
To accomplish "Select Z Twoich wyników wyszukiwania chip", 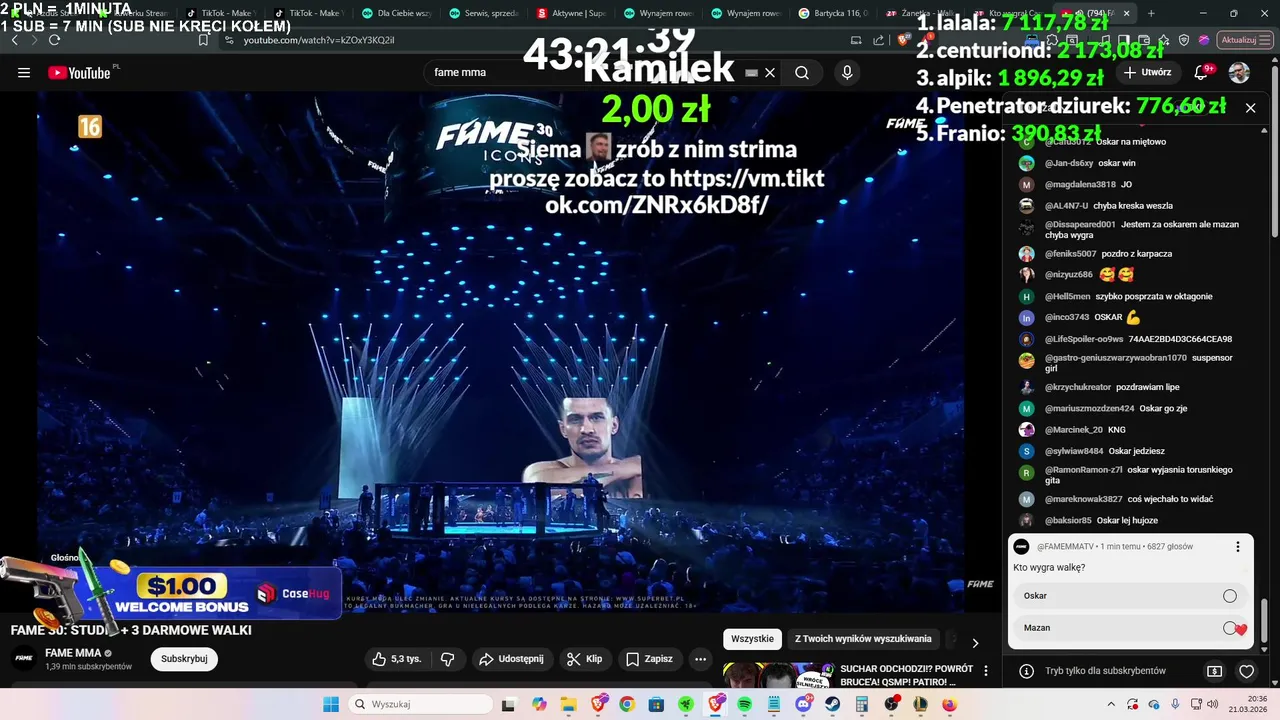I will coord(863,639).
